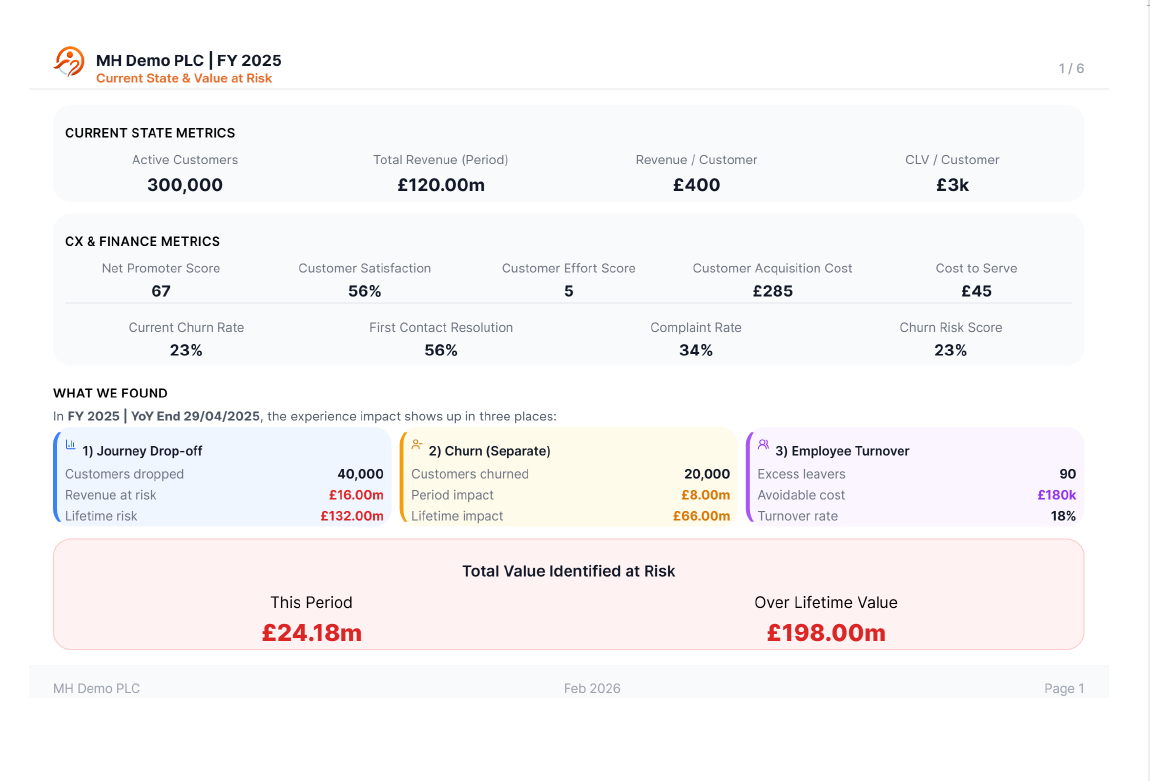The height and width of the screenshot is (781, 1150).
Task: Click the Lifetime risk value £132.00m
Action: [x=352, y=516]
